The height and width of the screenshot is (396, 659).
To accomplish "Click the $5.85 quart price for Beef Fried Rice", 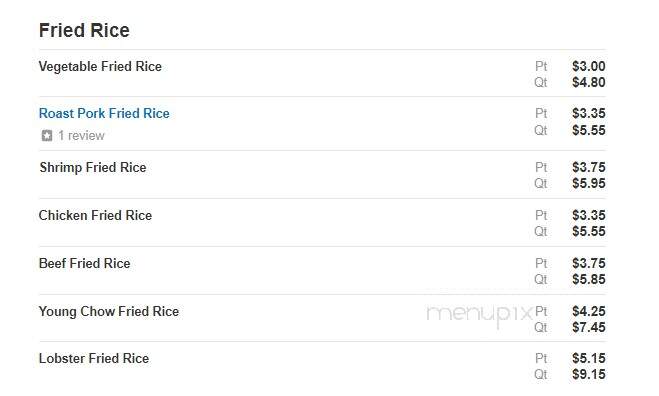I will tap(588, 279).
